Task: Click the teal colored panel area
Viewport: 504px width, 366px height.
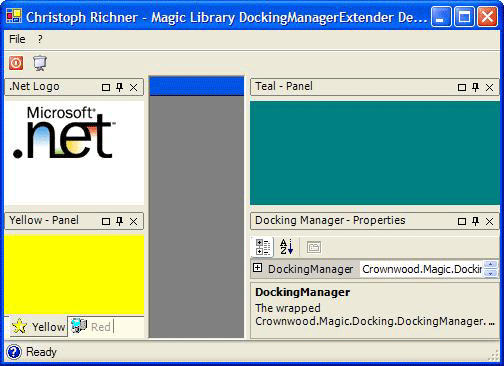Action: pyautogui.click(x=375, y=153)
